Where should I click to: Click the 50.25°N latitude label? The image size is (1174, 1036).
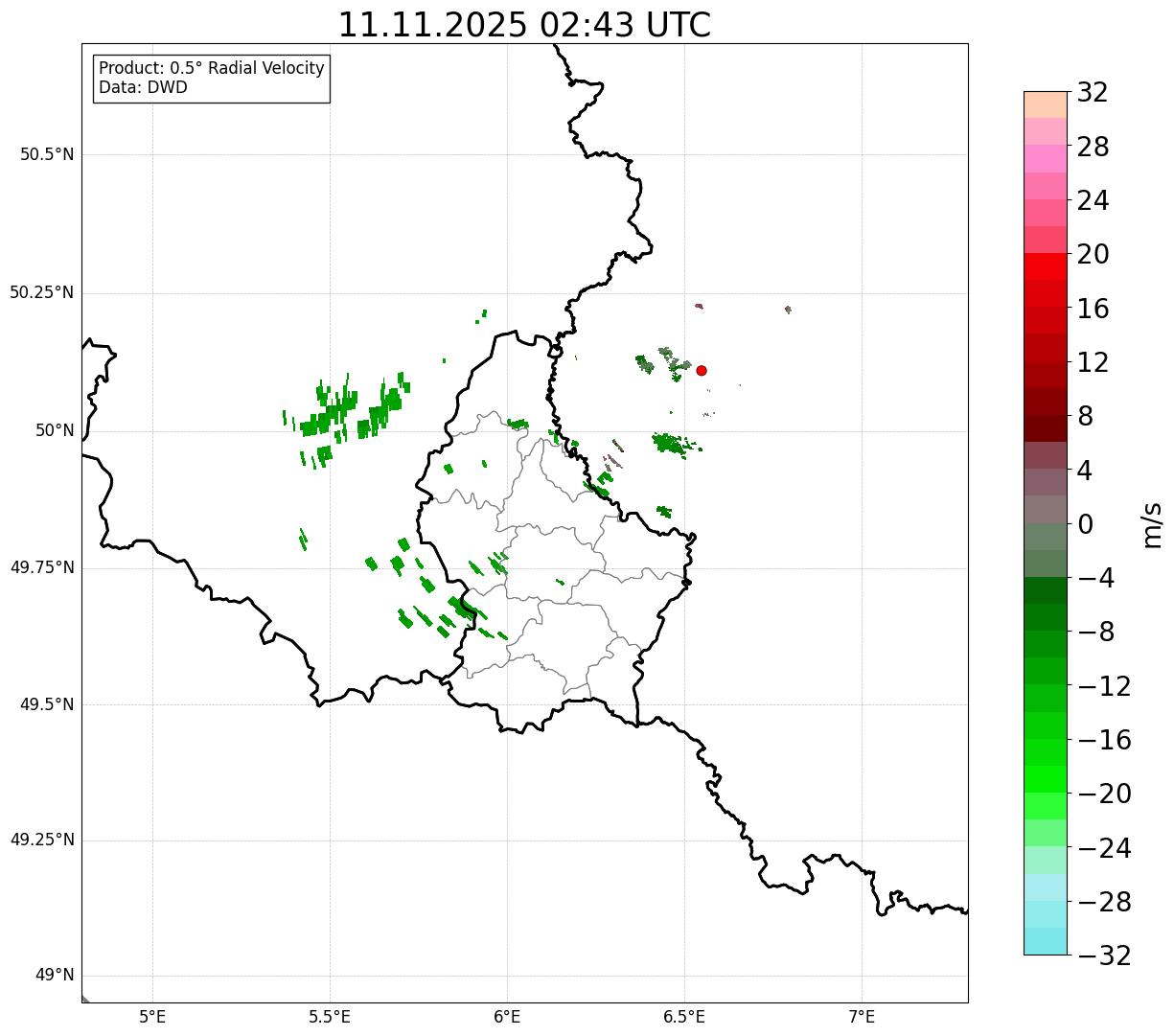click(42, 292)
